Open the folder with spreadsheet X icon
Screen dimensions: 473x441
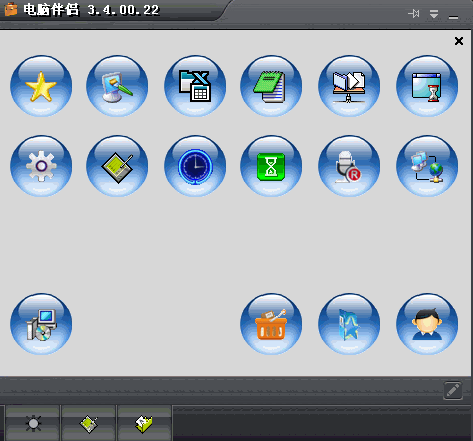tap(195, 86)
